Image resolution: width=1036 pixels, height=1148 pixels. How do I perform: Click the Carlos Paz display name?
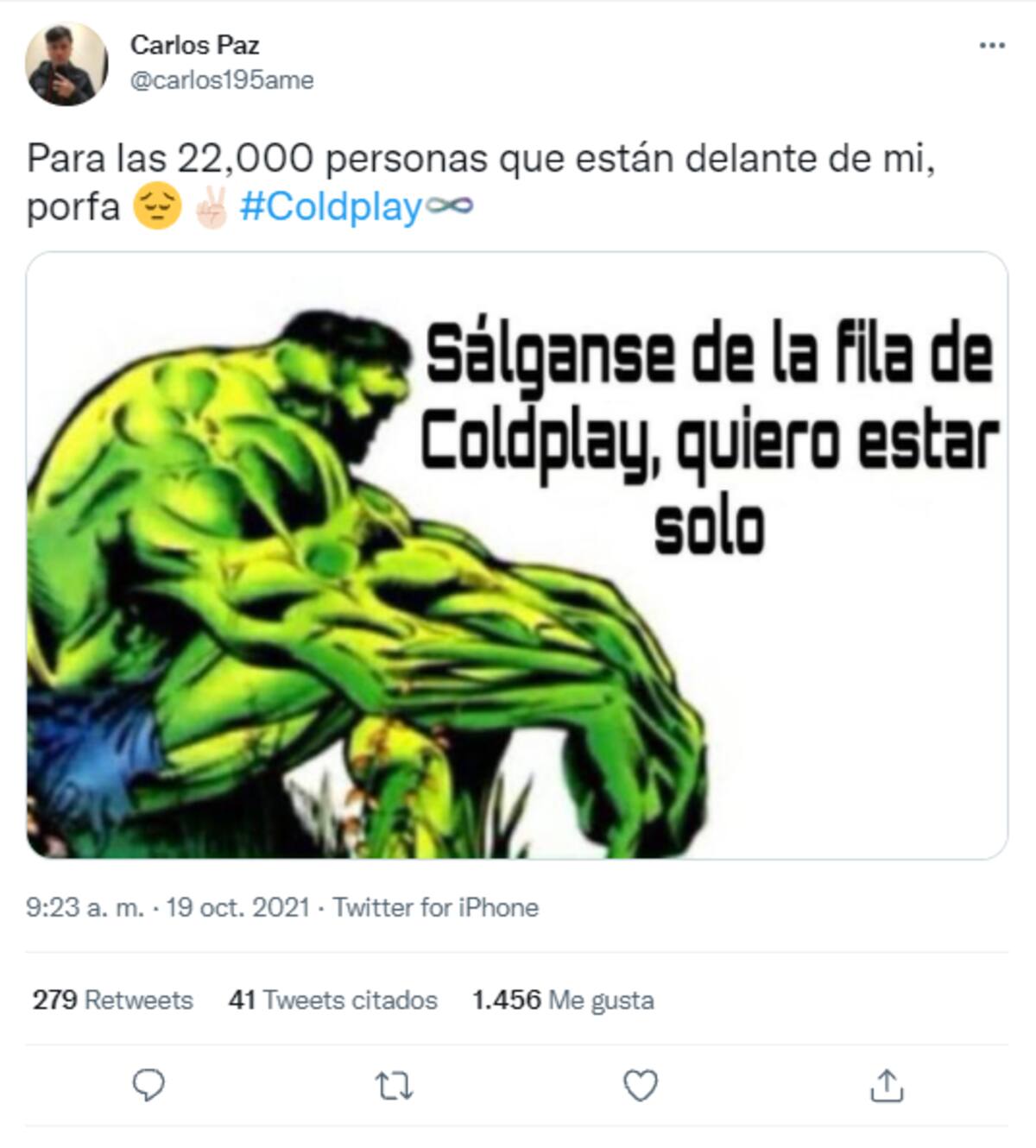point(194,45)
